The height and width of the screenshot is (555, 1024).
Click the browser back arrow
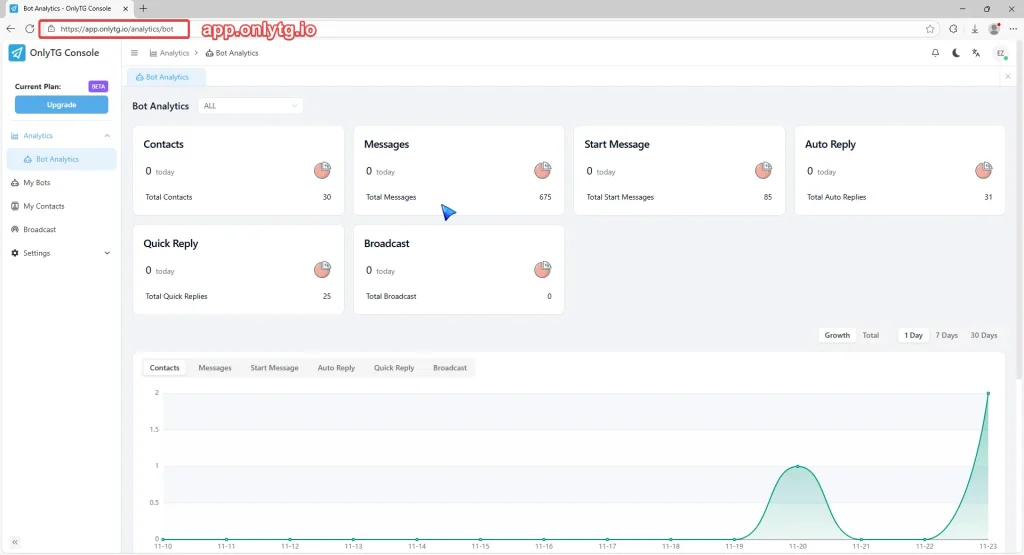10,29
